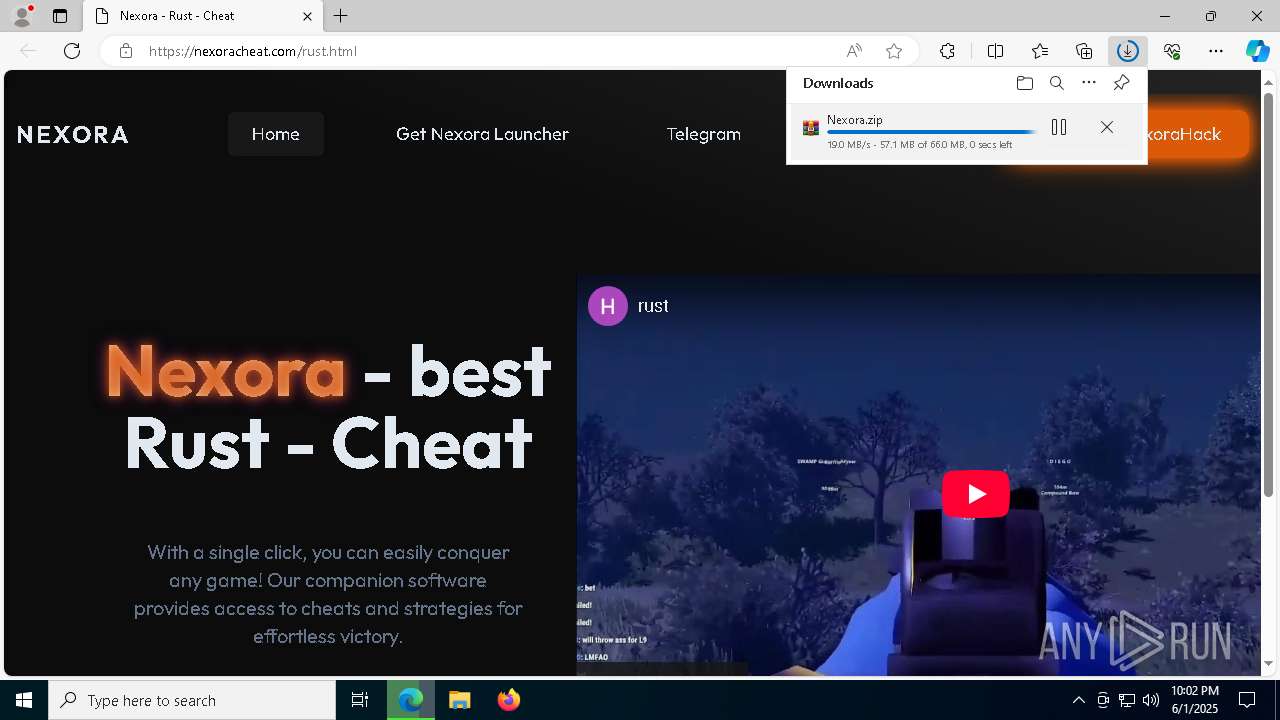Open notification center icon
Screen dimensions: 1280x720
pos(1248,700)
